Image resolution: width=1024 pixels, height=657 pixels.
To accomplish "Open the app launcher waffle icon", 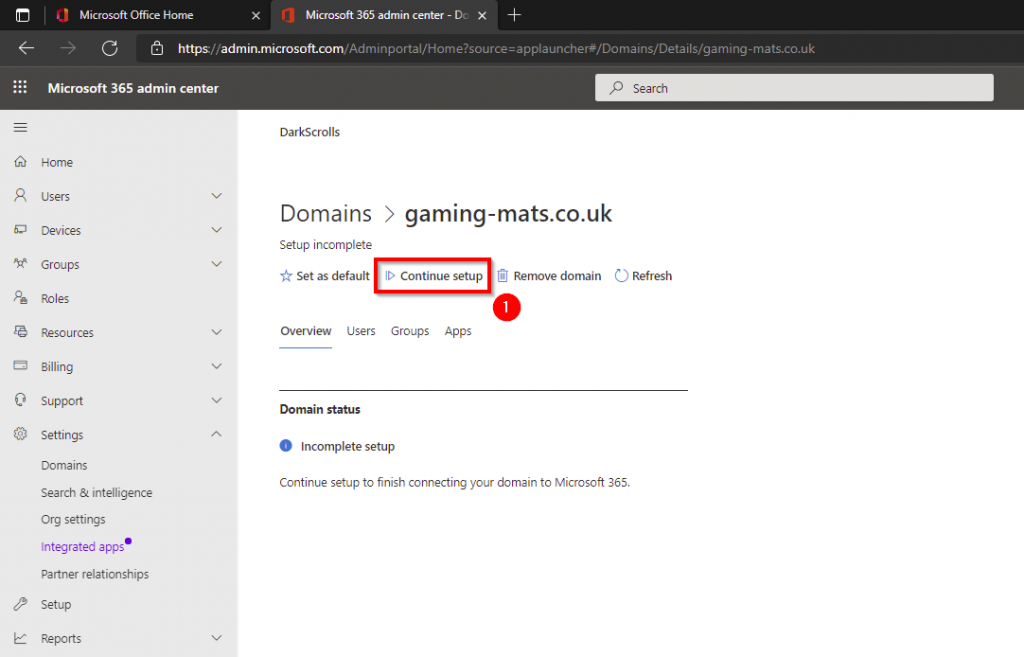I will [20, 87].
